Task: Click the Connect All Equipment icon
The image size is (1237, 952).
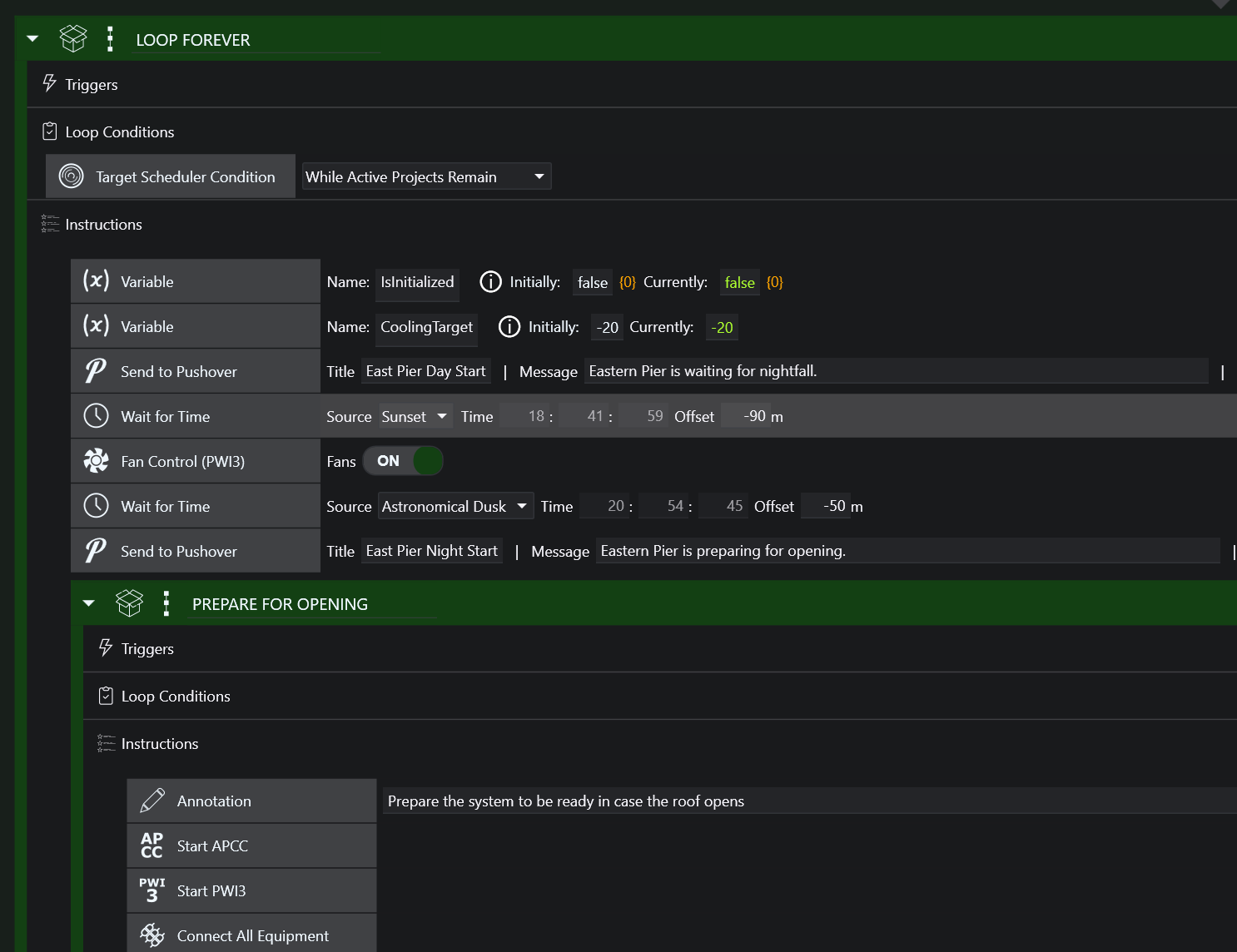Action: pos(152,935)
